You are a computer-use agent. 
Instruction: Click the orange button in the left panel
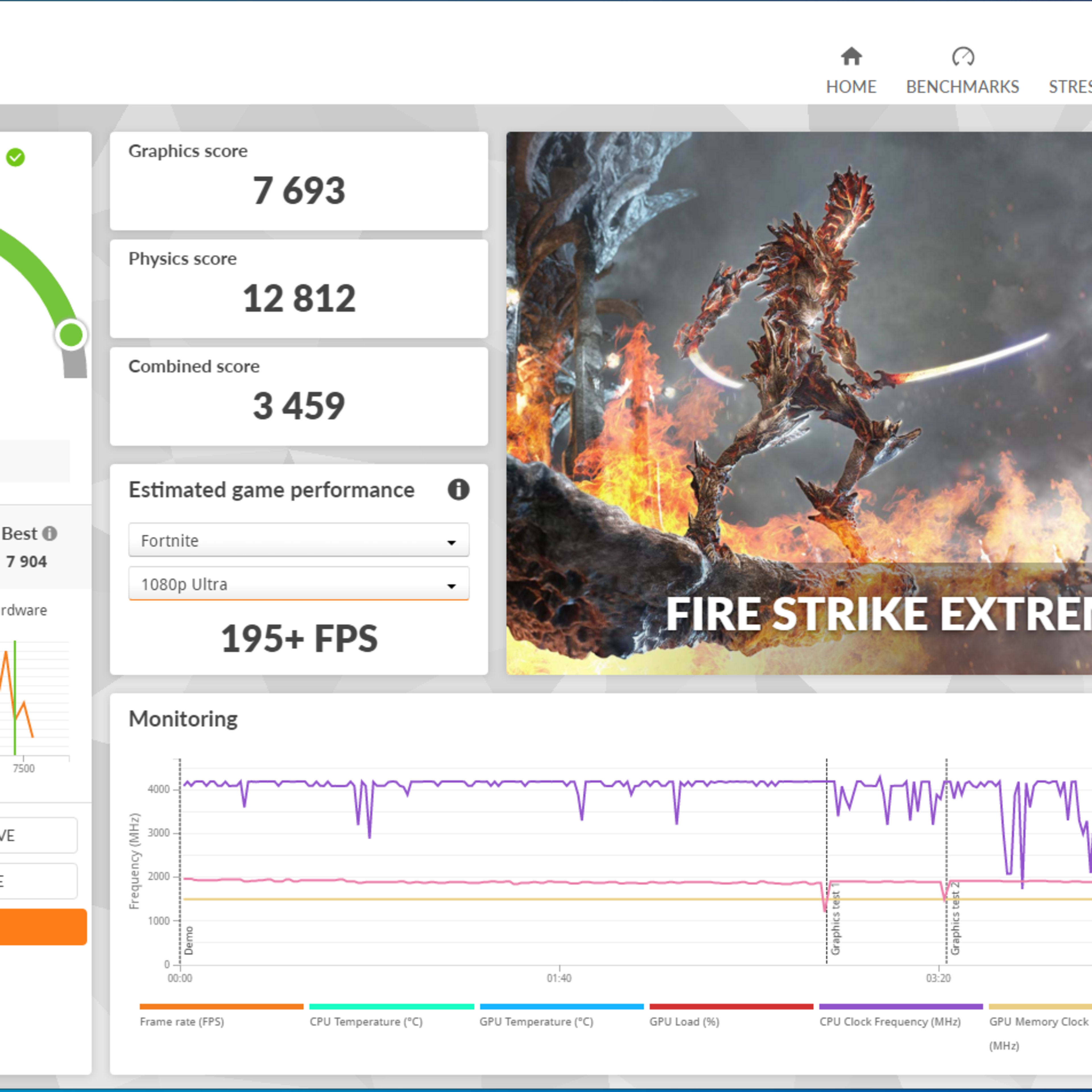pyautogui.click(x=43, y=927)
